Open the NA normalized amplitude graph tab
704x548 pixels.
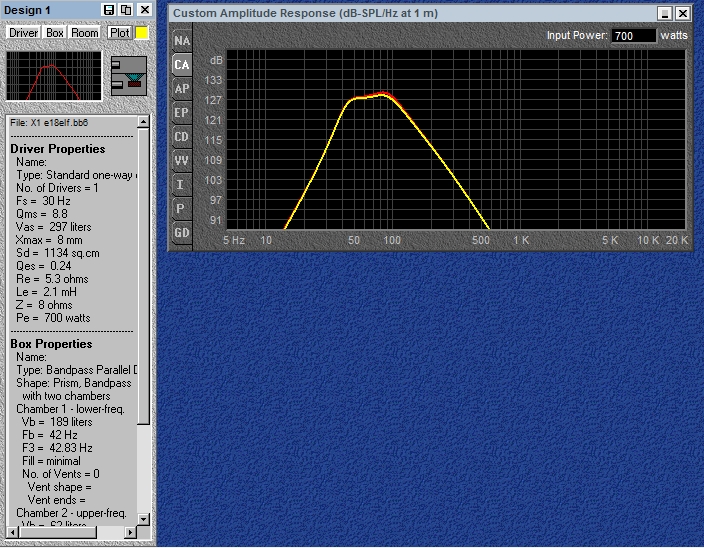click(x=182, y=41)
